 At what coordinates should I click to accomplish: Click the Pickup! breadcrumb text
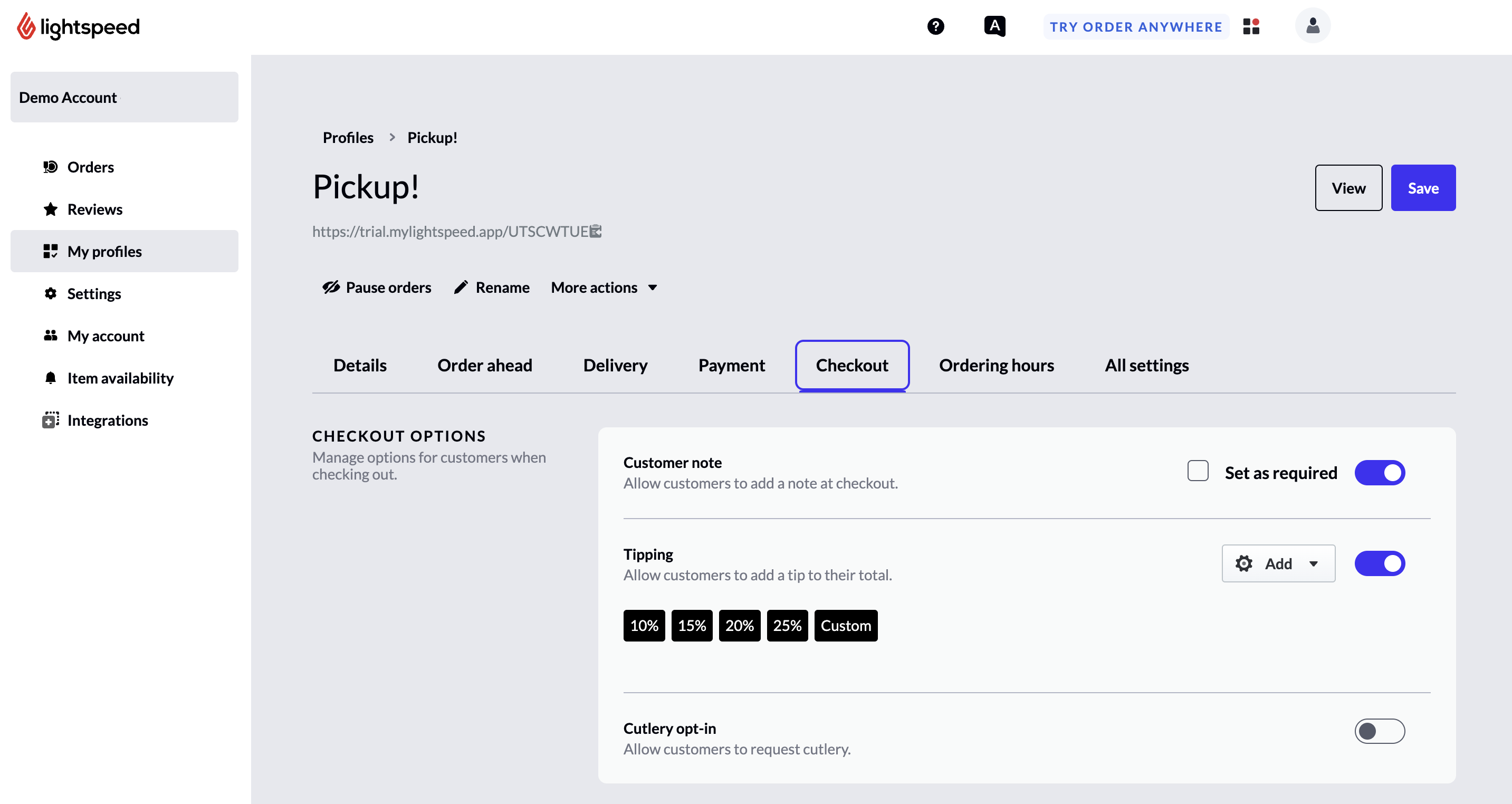[x=432, y=137]
